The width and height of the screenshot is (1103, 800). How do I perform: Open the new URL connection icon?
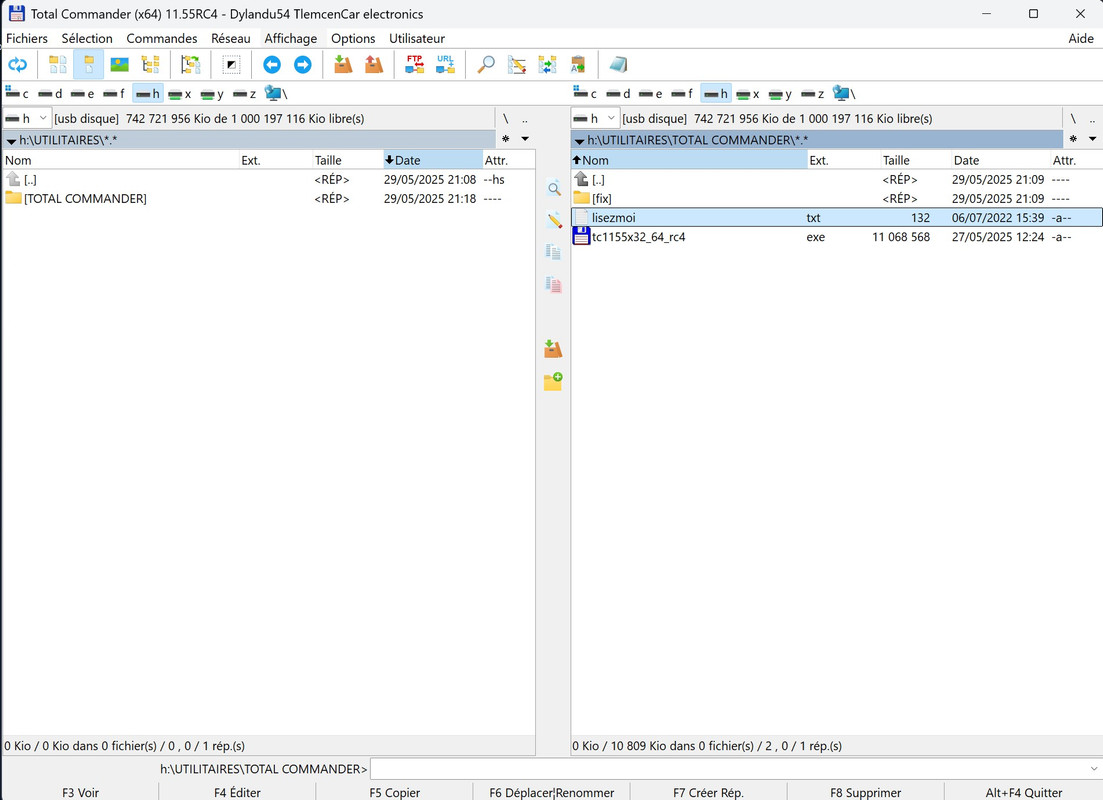pyautogui.click(x=445, y=65)
